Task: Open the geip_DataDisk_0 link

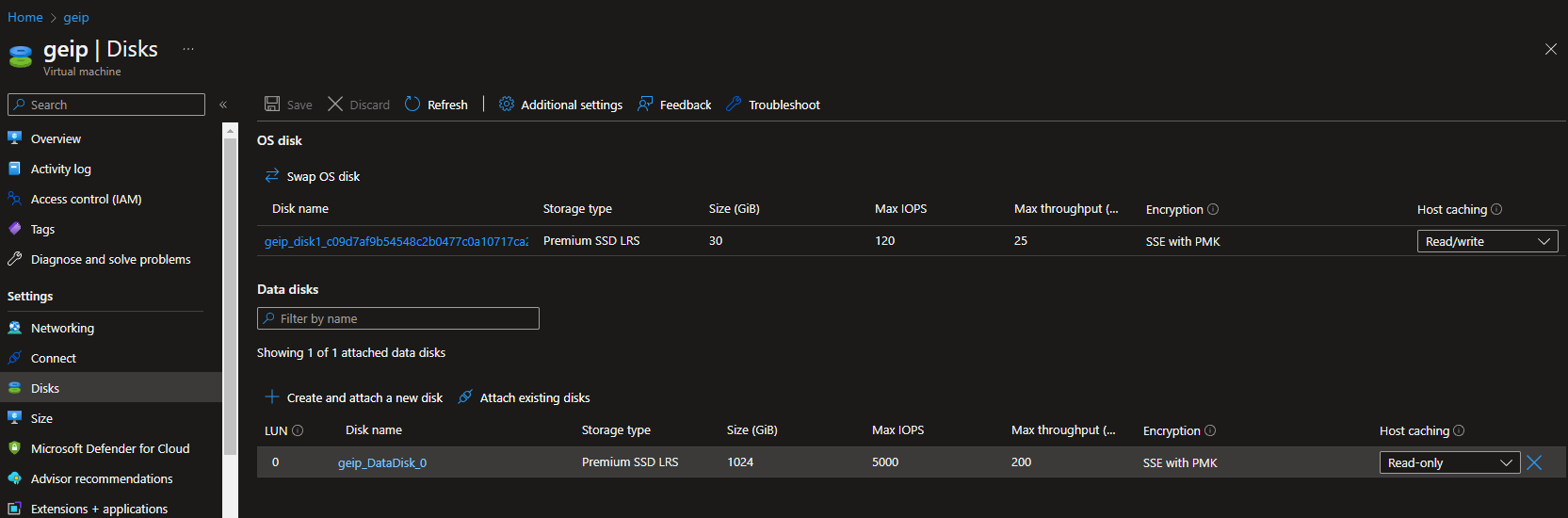Action: tap(382, 462)
